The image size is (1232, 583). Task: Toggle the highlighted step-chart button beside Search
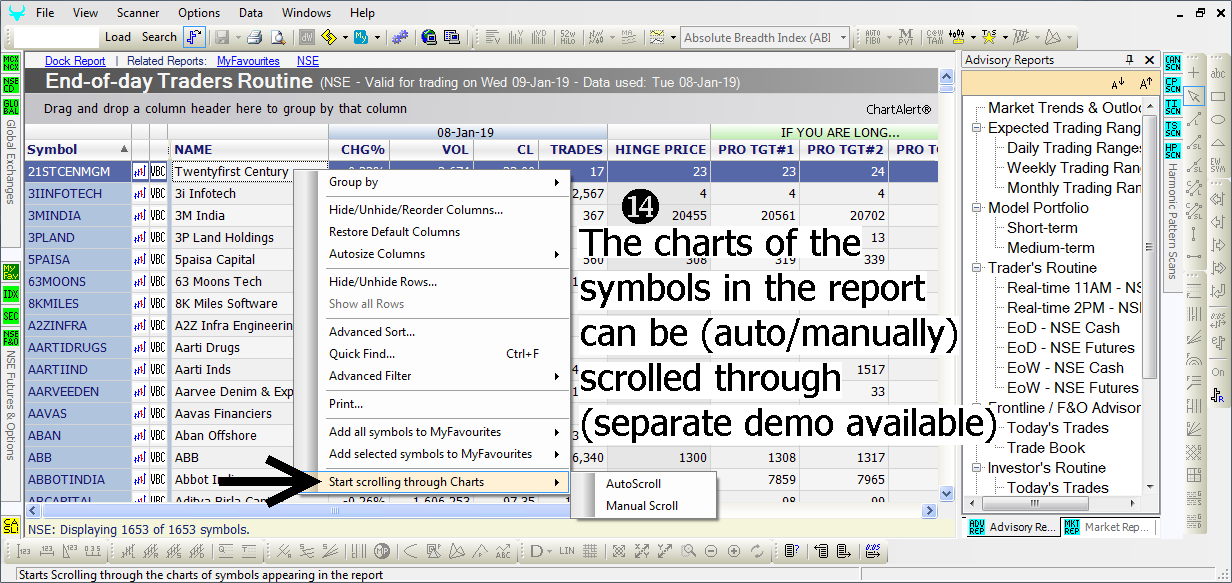194,37
